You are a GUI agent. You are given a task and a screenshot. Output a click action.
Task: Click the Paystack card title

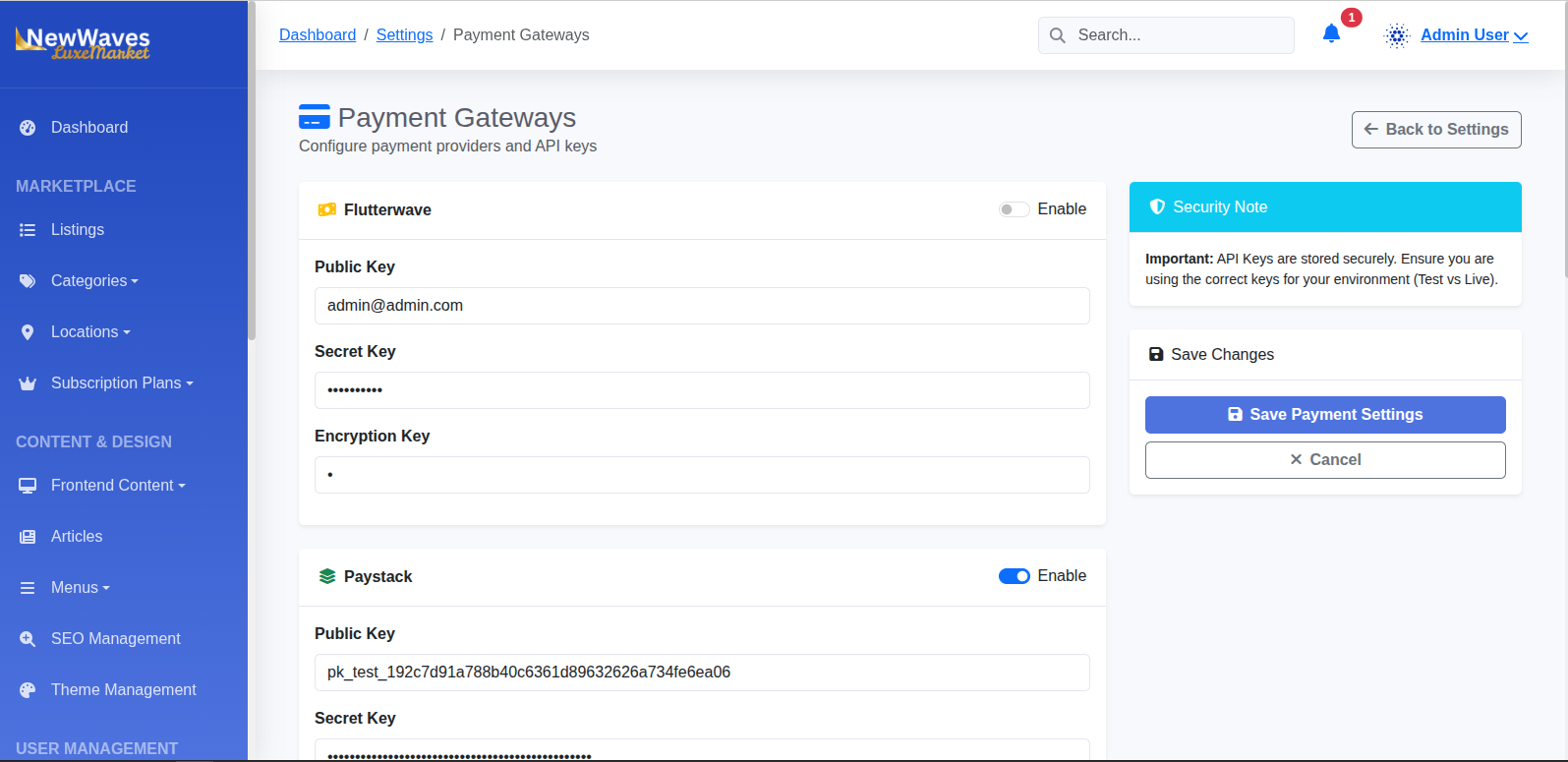click(377, 577)
